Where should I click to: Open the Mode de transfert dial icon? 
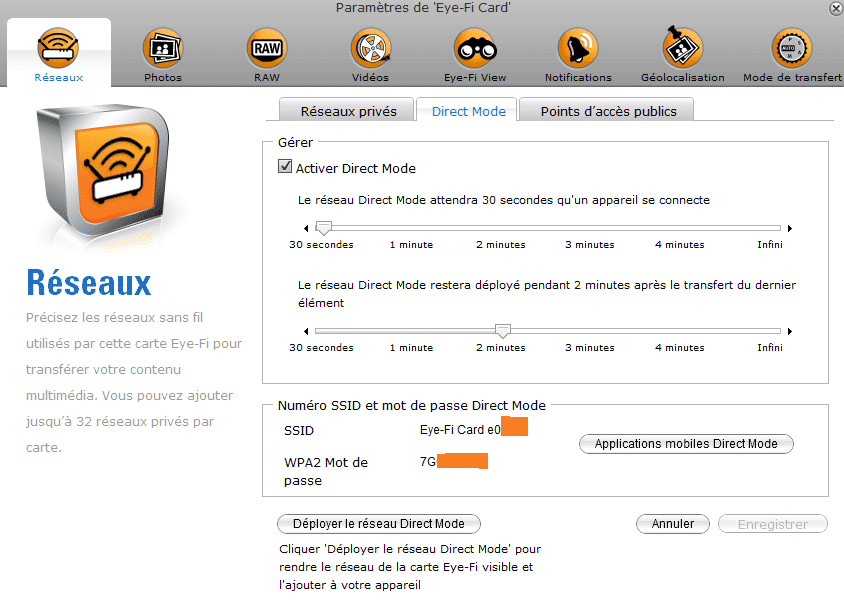pyautogui.click(x=792, y=48)
